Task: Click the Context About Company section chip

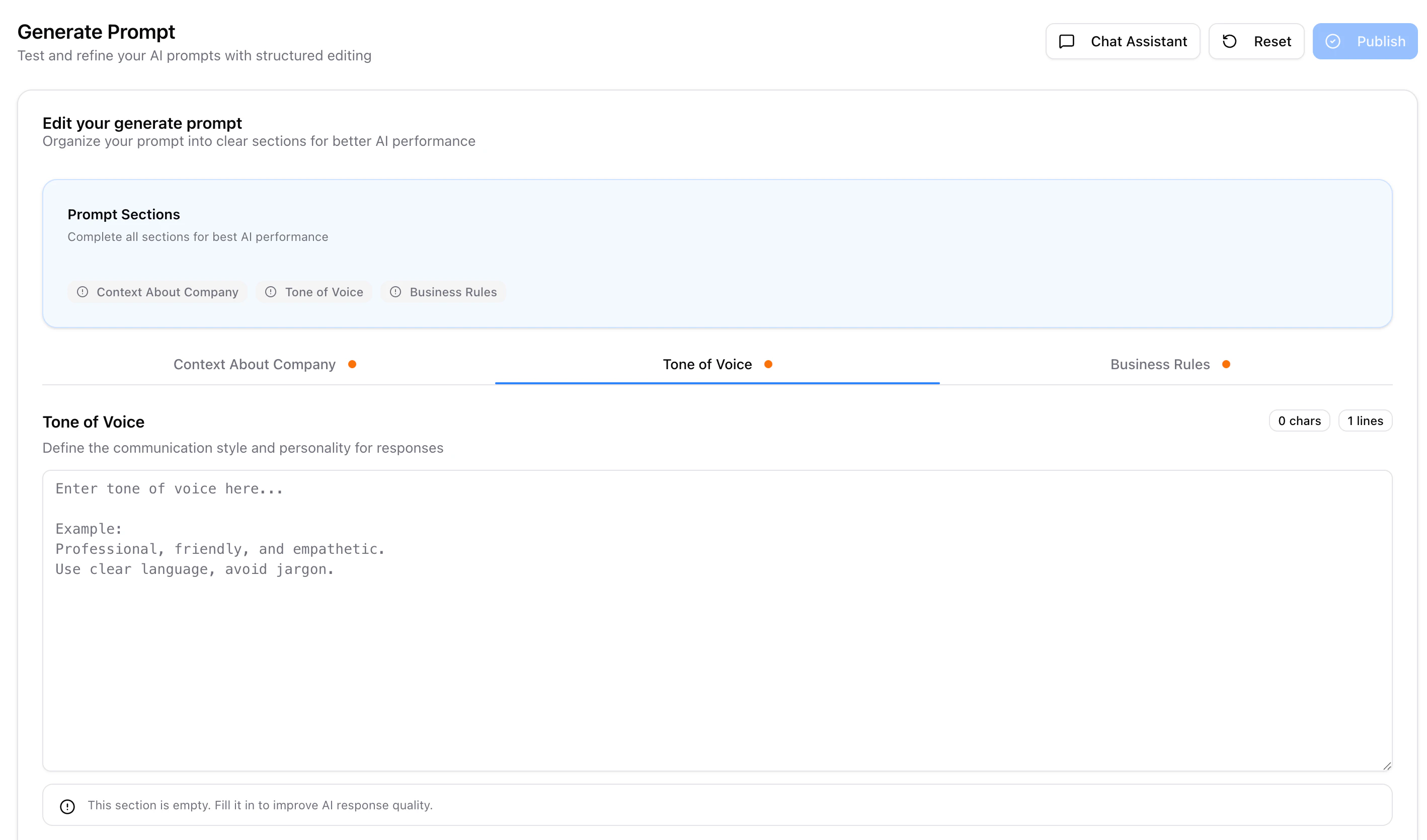Action: point(157,292)
